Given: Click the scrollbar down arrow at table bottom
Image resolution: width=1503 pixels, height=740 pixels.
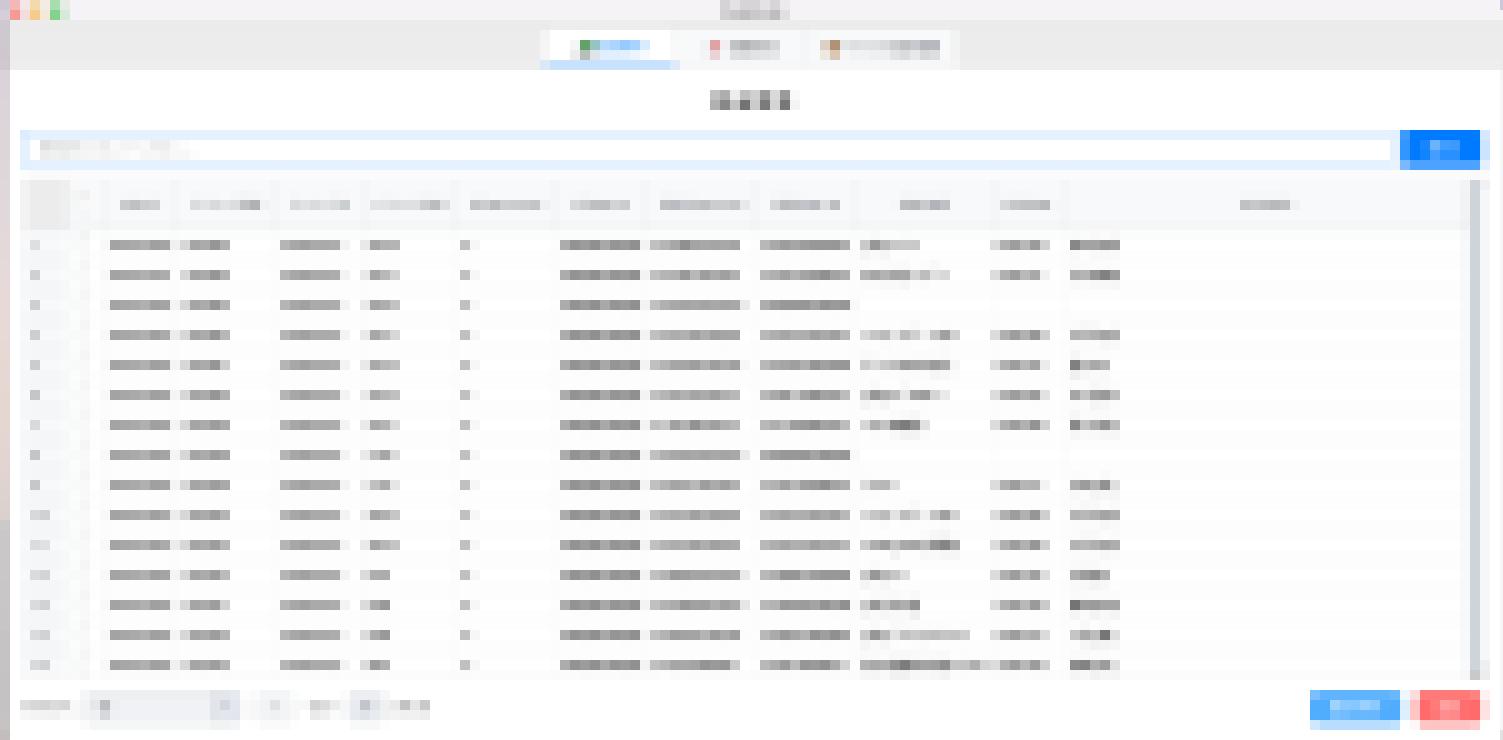Looking at the screenshot, I should pos(1474,675).
